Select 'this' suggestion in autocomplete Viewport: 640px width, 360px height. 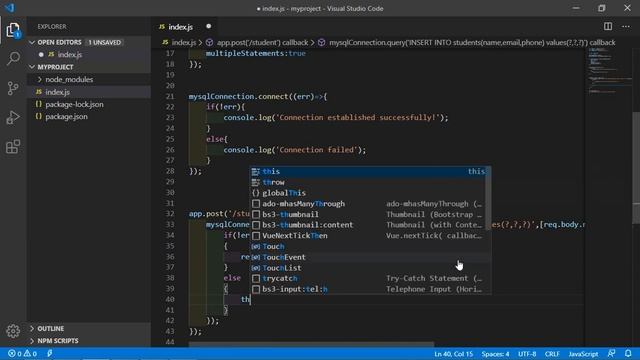368,171
